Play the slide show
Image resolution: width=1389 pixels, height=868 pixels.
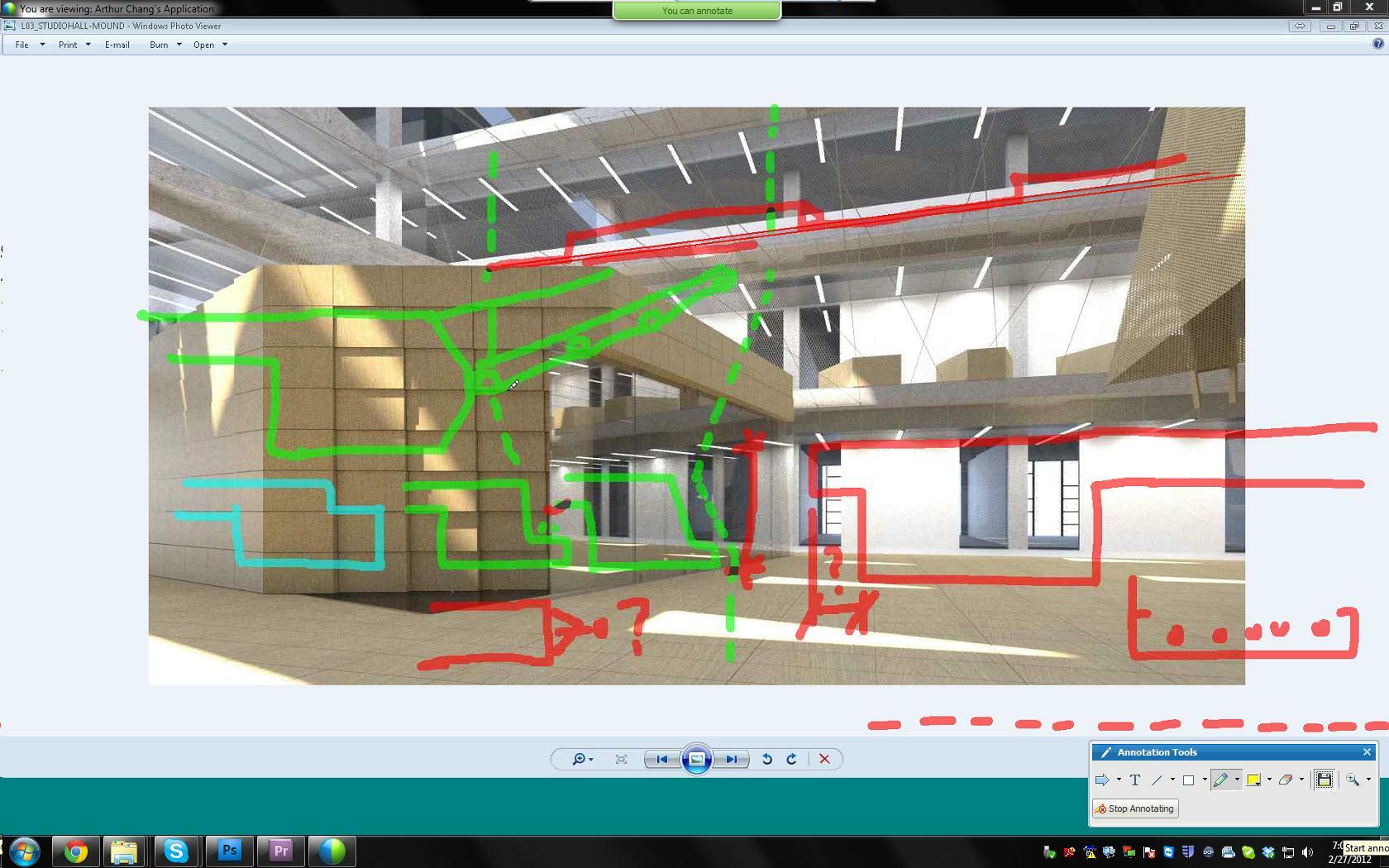point(697,759)
